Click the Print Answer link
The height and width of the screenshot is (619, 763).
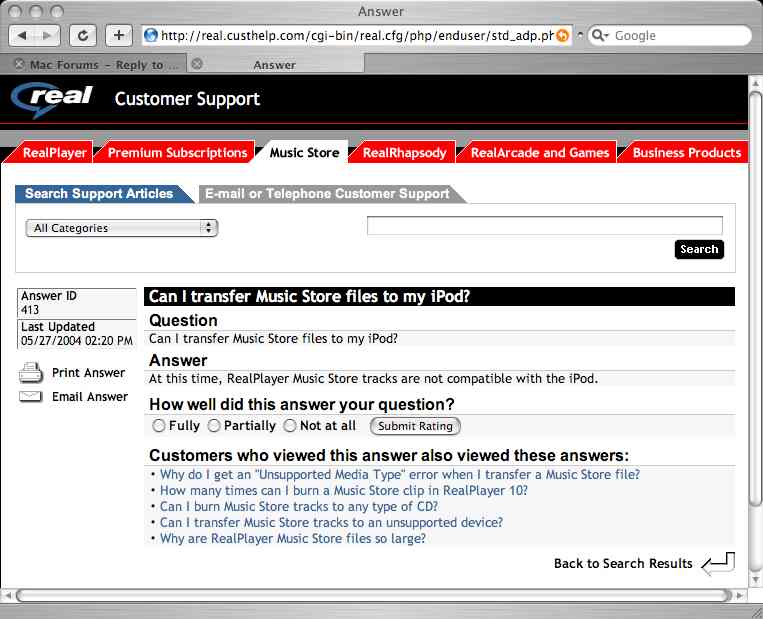89,373
